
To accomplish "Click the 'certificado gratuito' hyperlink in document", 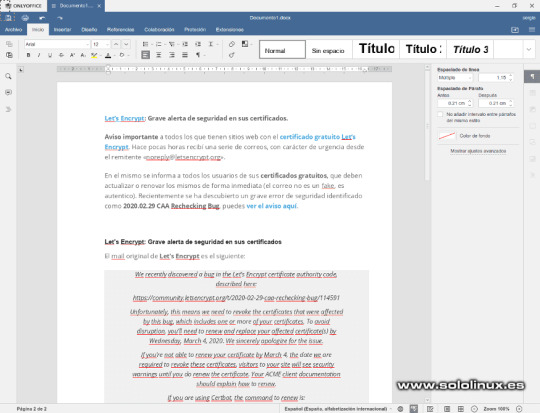I will (x=310, y=137).
